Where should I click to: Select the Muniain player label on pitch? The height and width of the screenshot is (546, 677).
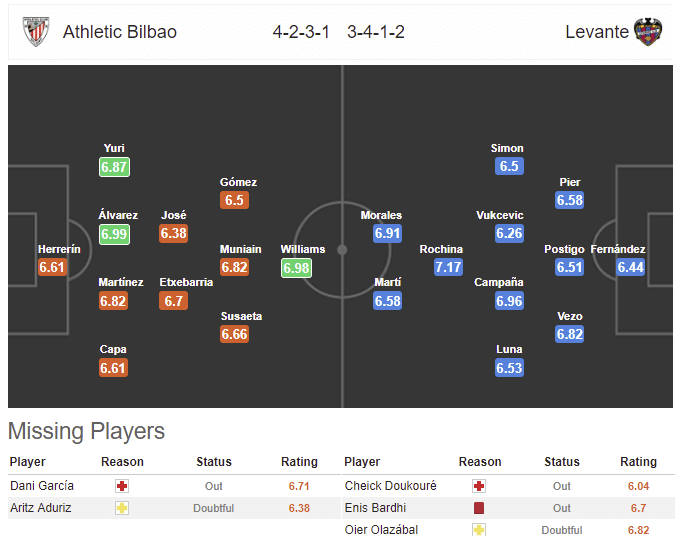(240, 249)
